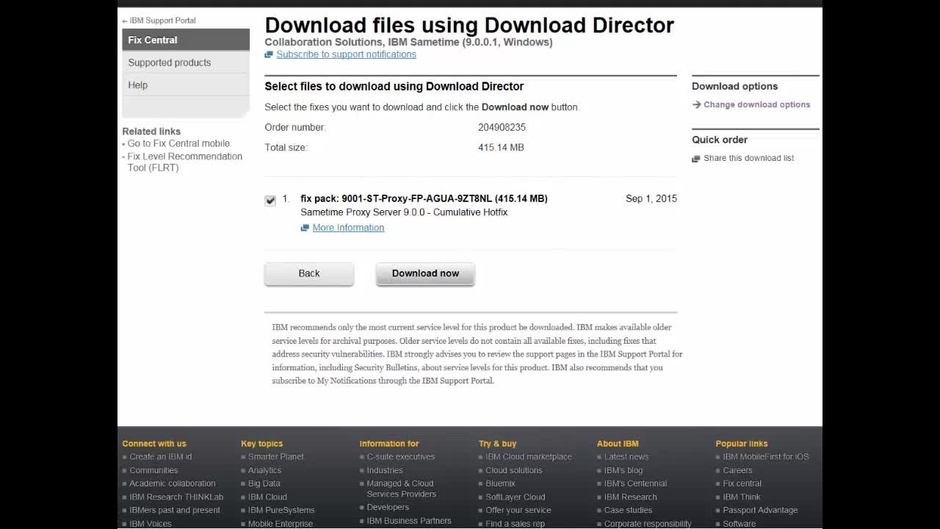
Task: Open Fix Central sidebar item
Action: [x=186, y=40]
